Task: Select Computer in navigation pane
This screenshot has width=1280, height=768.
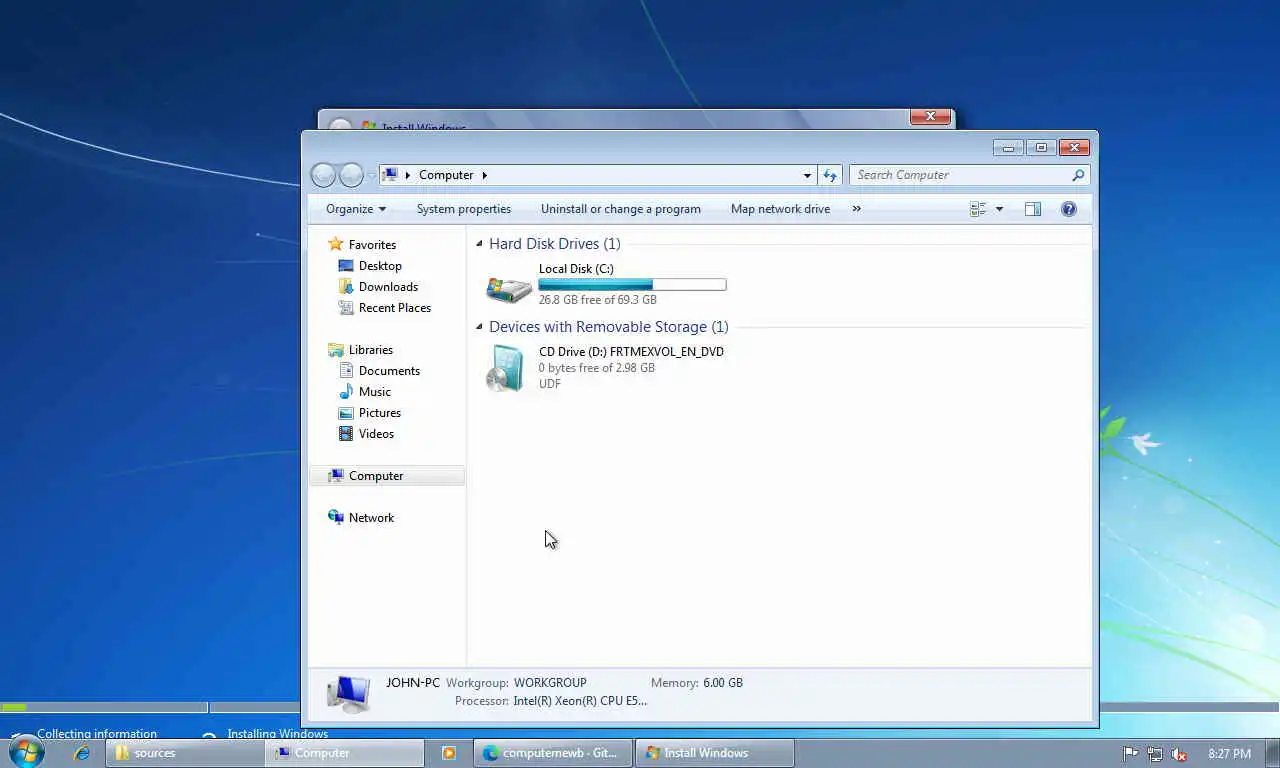Action: pyautogui.click(x=387, y=476)
